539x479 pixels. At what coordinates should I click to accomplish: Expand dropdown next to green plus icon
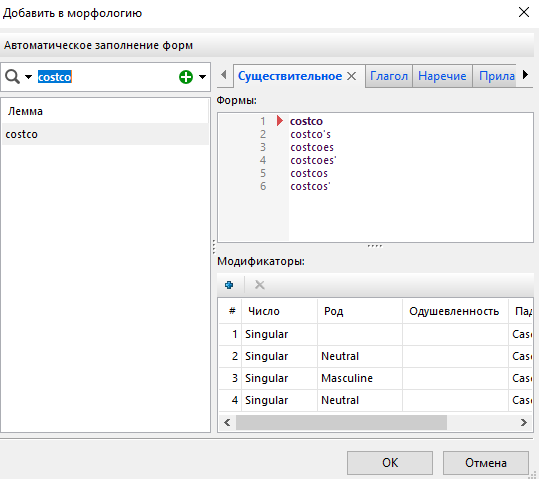point(202,77)
